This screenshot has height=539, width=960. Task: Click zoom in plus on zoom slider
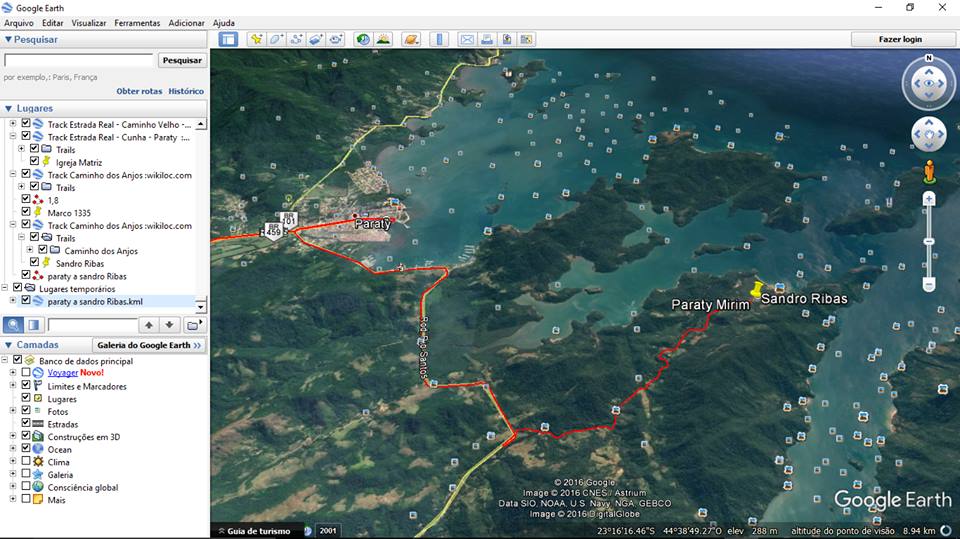point(929,198)
